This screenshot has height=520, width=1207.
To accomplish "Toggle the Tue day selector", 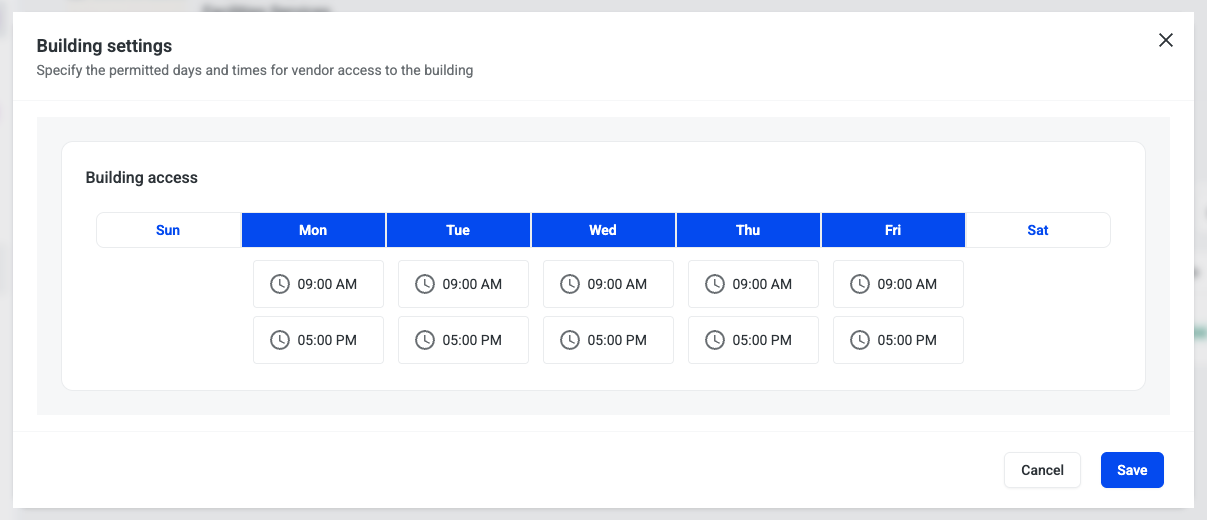I will pyautogui.click(x=458, y=230).
